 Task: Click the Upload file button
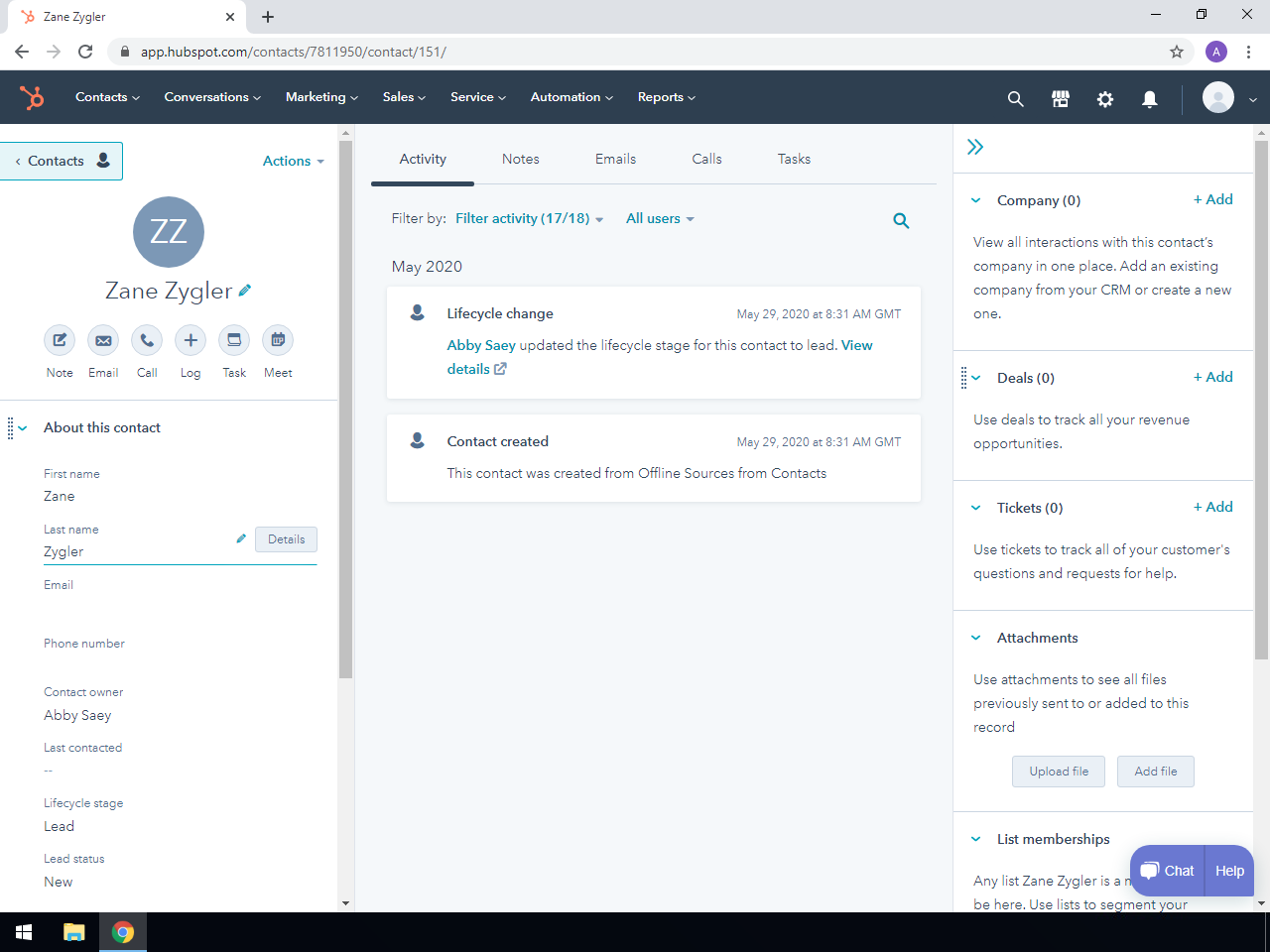pyautogui.click(x=1059, y=772)
